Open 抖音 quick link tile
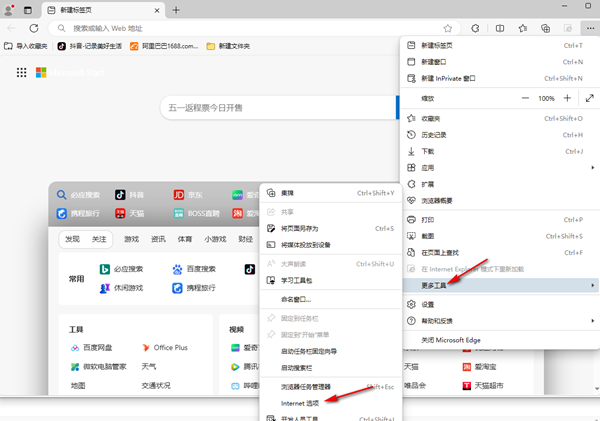The height and width of the screenshot is (421, 600). (x=130, y=195)
